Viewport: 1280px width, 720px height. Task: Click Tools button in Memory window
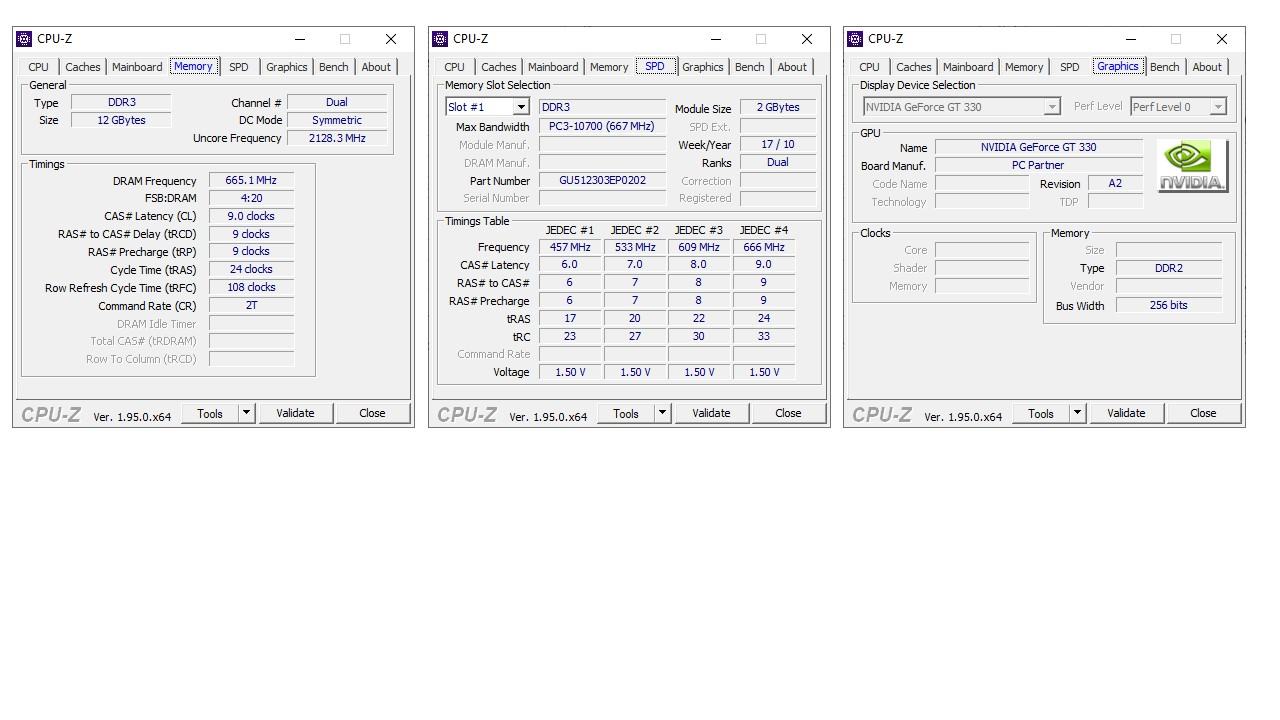(210, 413)
